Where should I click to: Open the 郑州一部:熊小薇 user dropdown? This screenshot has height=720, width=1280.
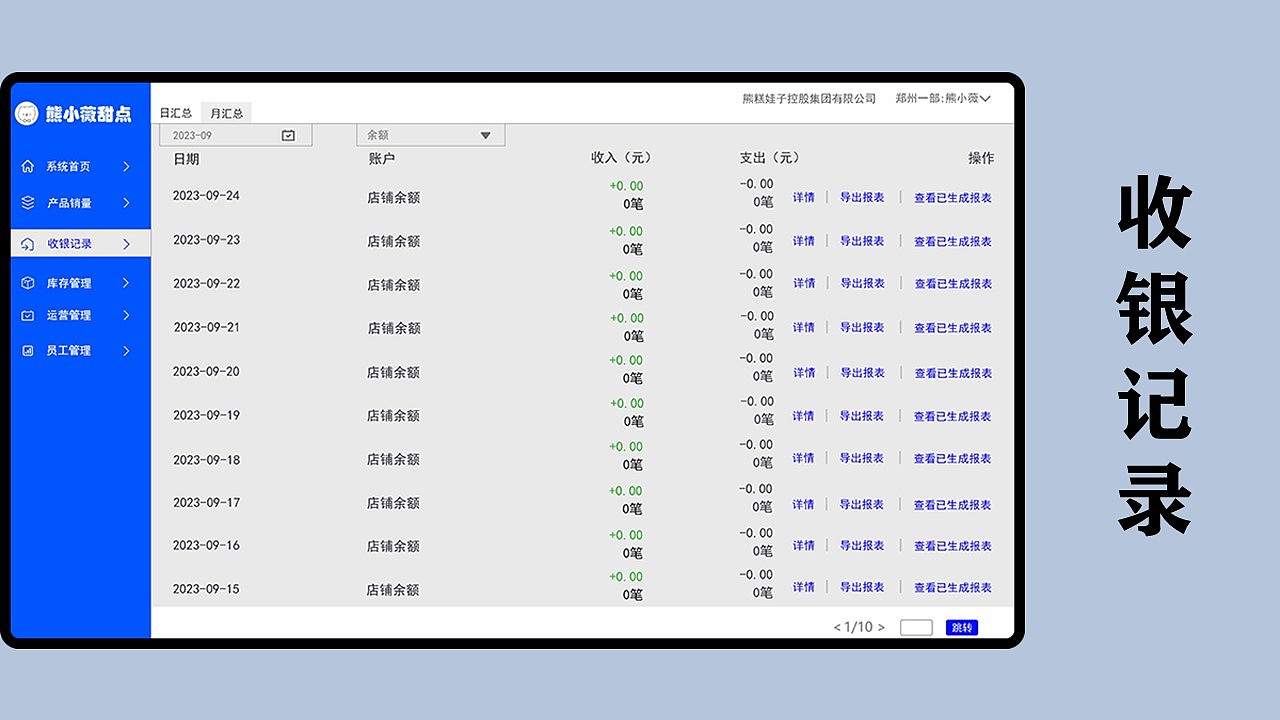coord(942,99)
